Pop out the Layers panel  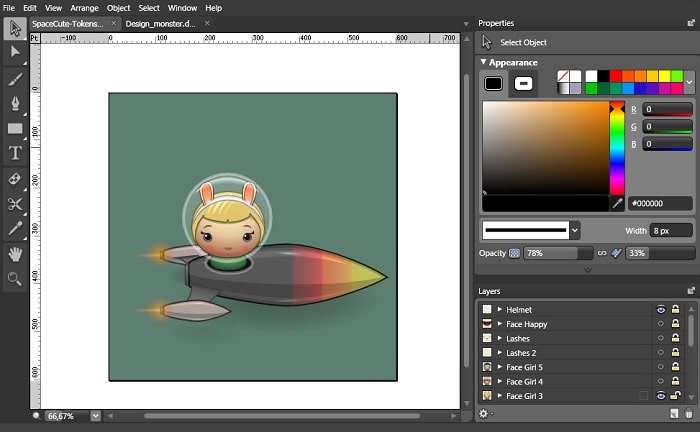tap(691, 291)
